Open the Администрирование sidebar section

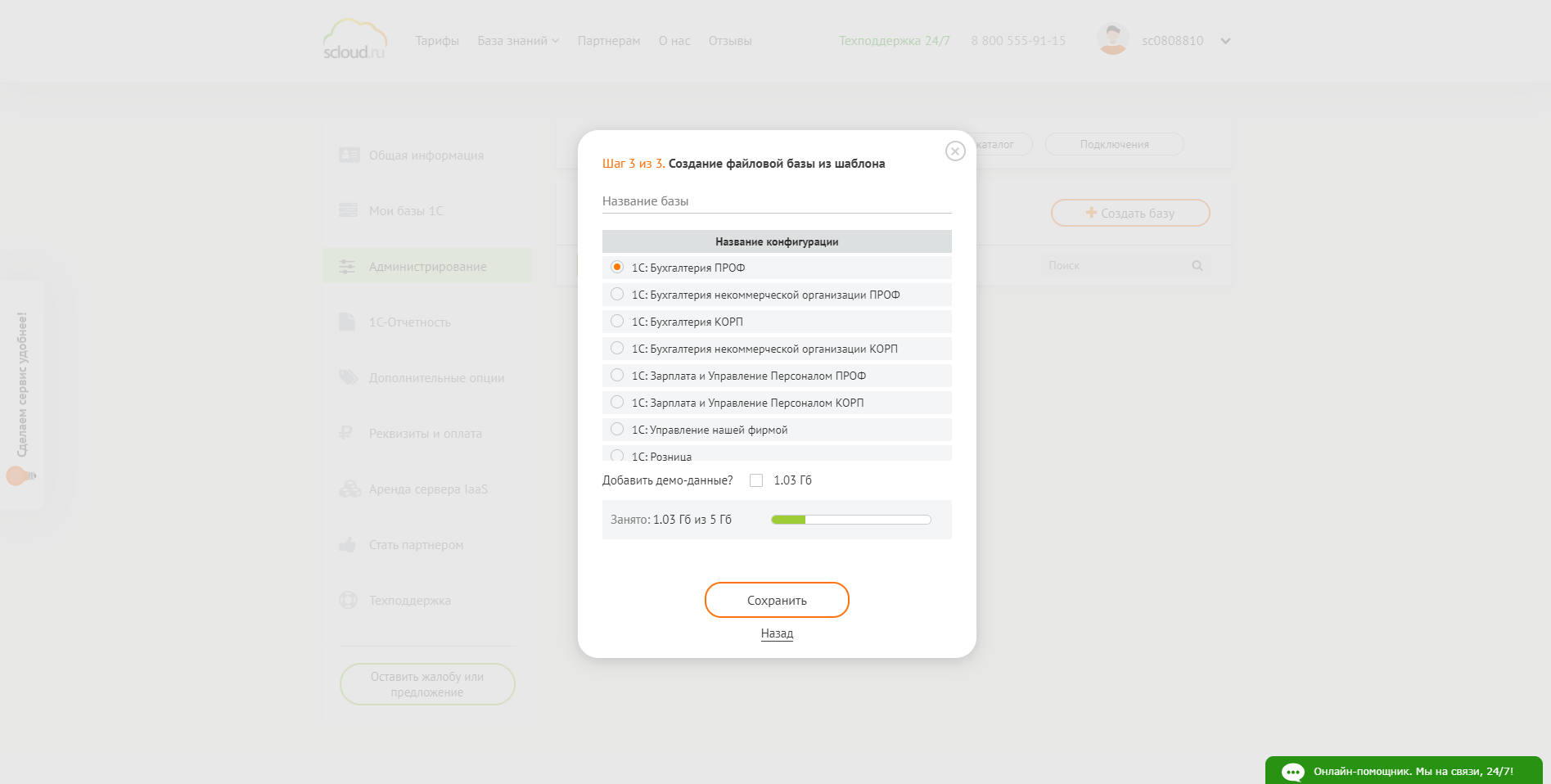click(x=426, y=266)
